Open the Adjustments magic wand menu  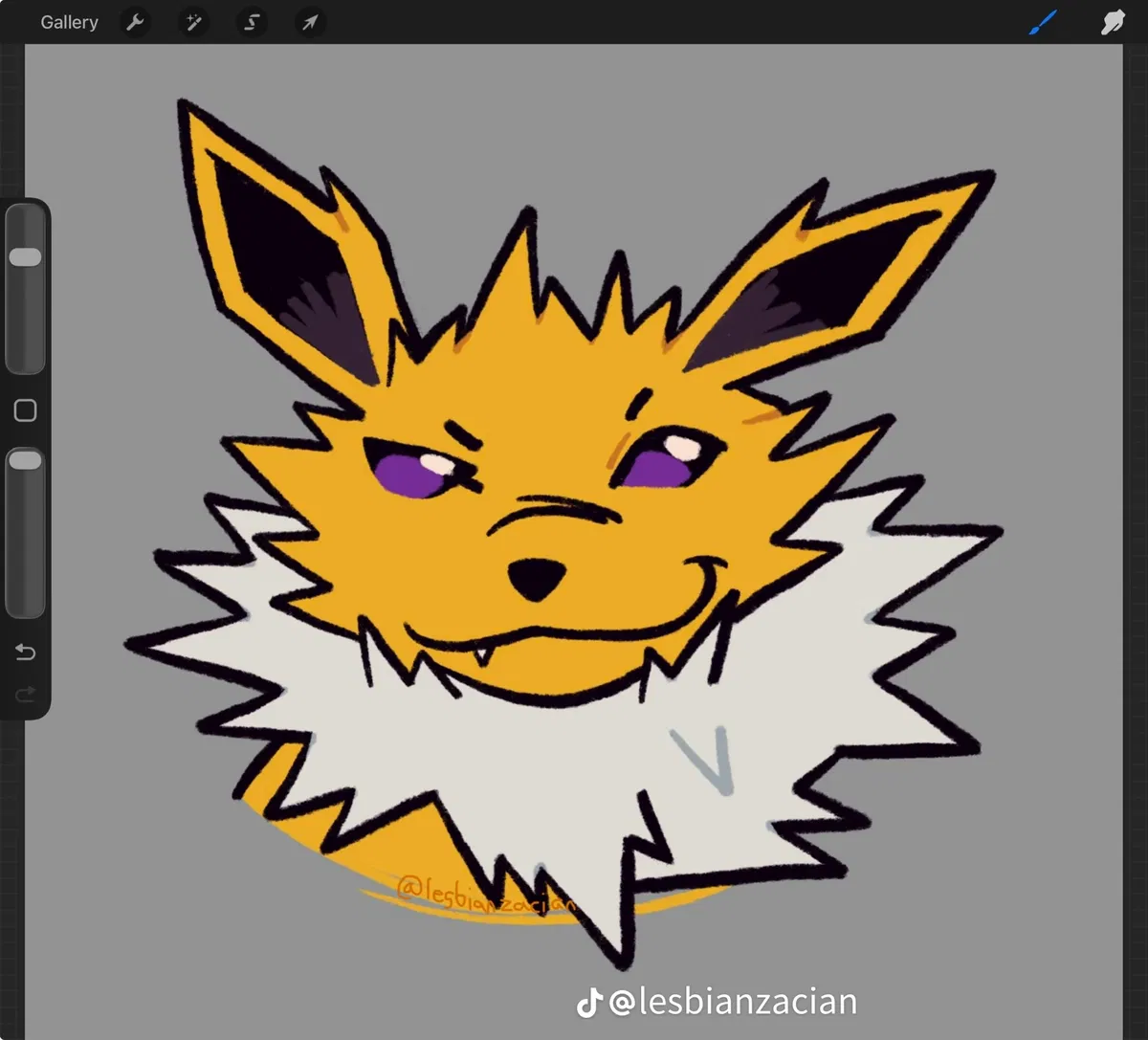click(x=193, y=22)
